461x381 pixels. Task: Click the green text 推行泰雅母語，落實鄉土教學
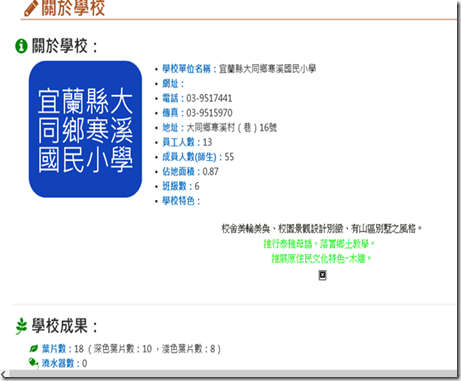[319, 244]
